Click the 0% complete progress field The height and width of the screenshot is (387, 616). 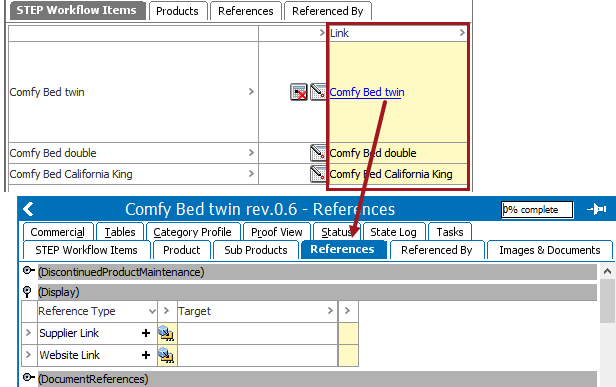click(537, 209)
